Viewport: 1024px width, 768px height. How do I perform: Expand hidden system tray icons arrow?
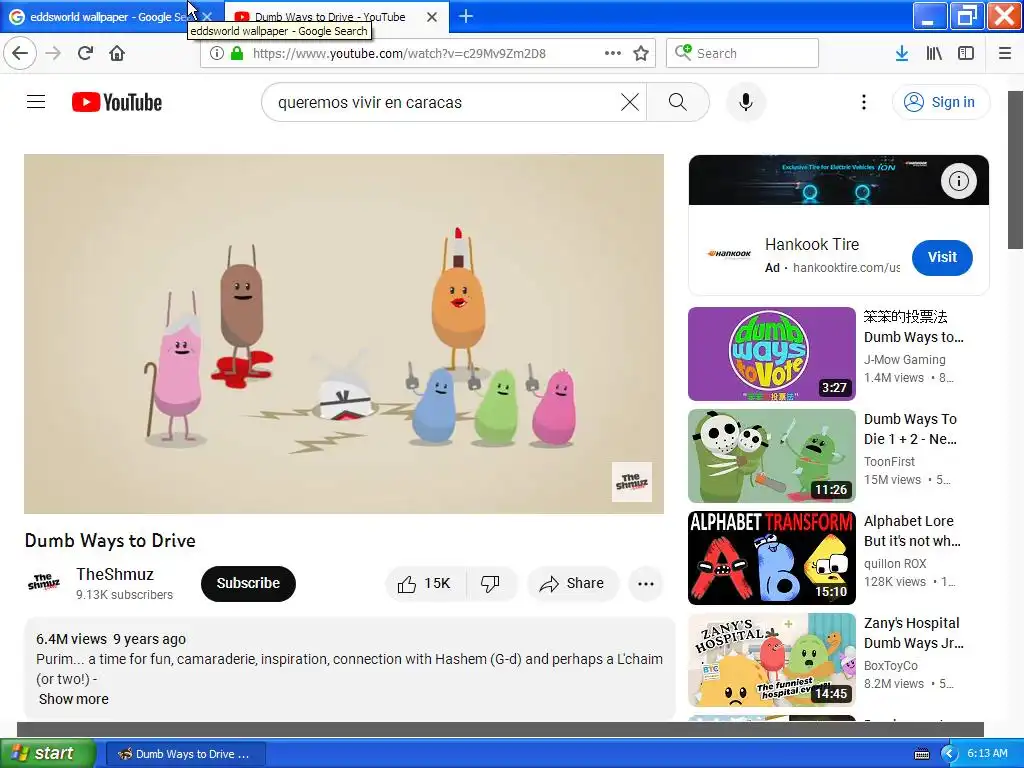coord(949,754)
